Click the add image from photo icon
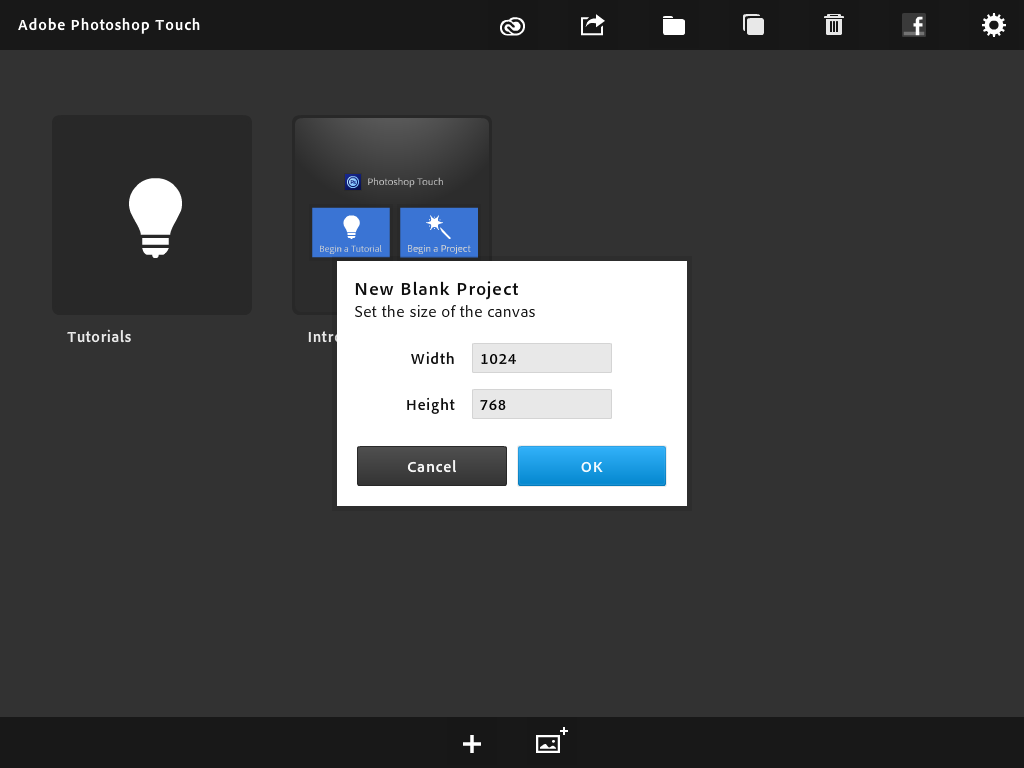 (551, 742)
